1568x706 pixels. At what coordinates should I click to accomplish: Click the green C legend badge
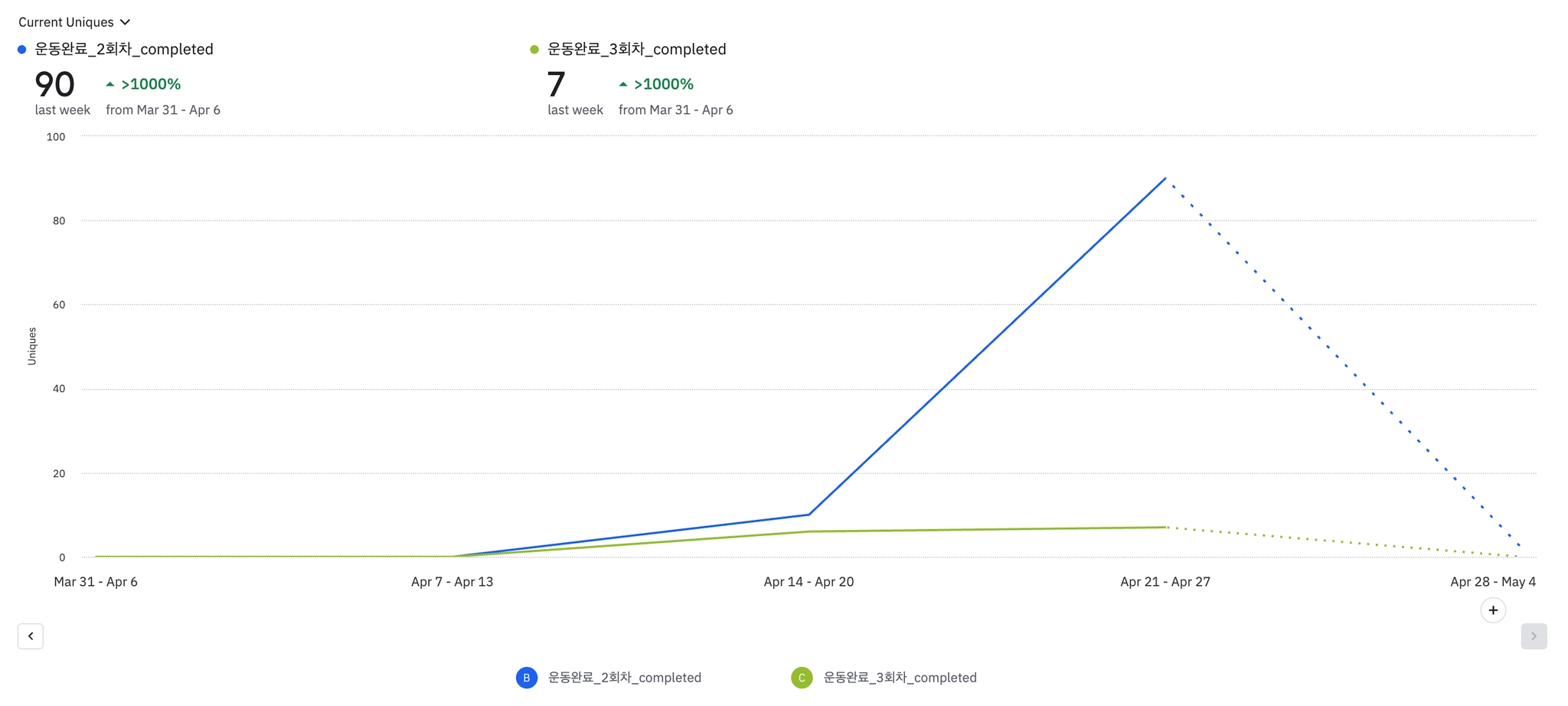pyautogui.click(x=802, y=678)
